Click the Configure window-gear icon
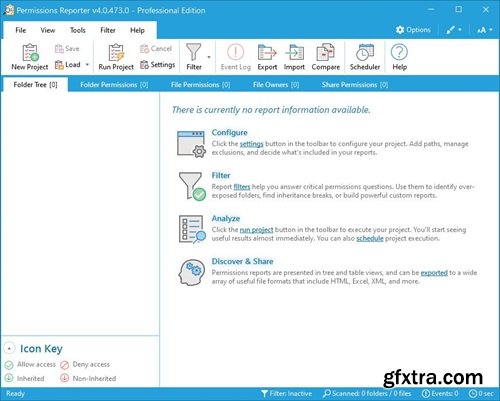Image resolution: width=500 pixels, height=401 pixels. 191,144
